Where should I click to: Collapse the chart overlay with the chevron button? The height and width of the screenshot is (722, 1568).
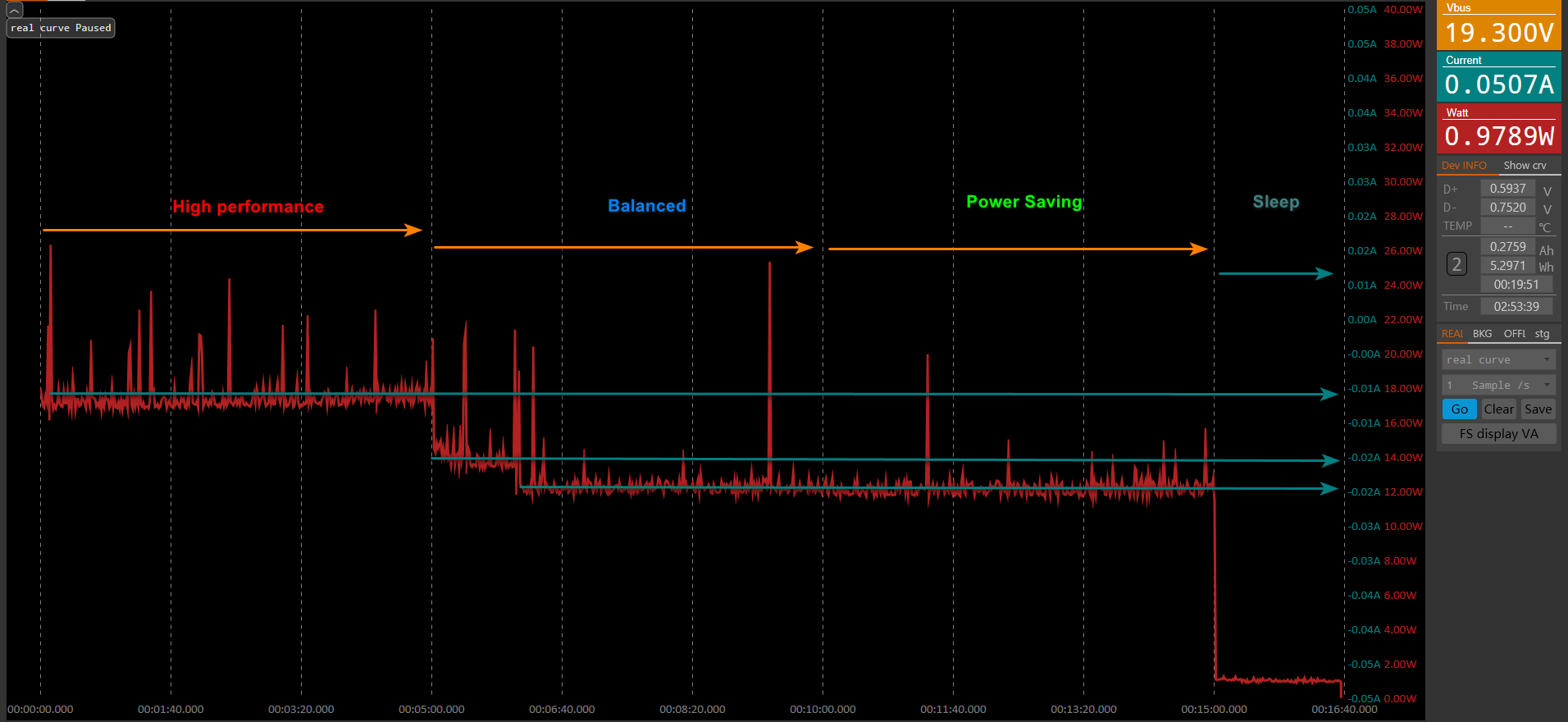[x=15, y=10]
